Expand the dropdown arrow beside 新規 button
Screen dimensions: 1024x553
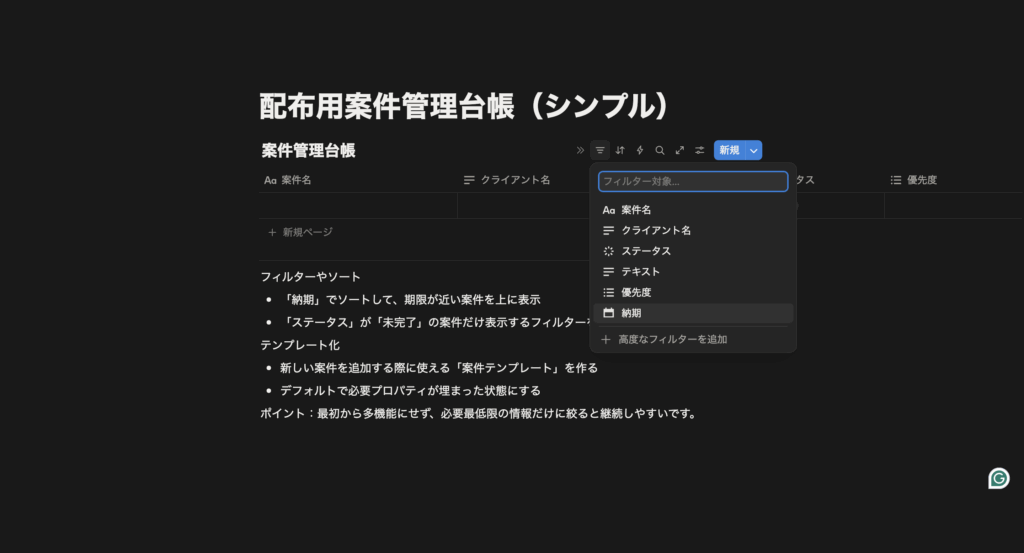click(x=754, y=150)
